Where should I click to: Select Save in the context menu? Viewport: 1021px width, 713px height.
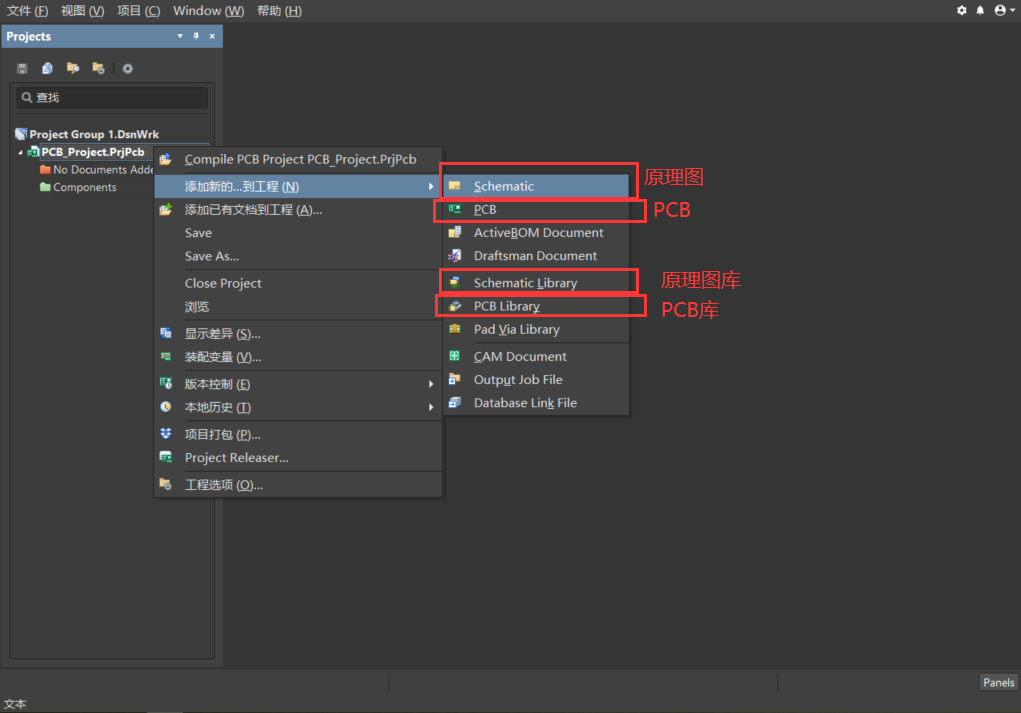tap(298, 233)
